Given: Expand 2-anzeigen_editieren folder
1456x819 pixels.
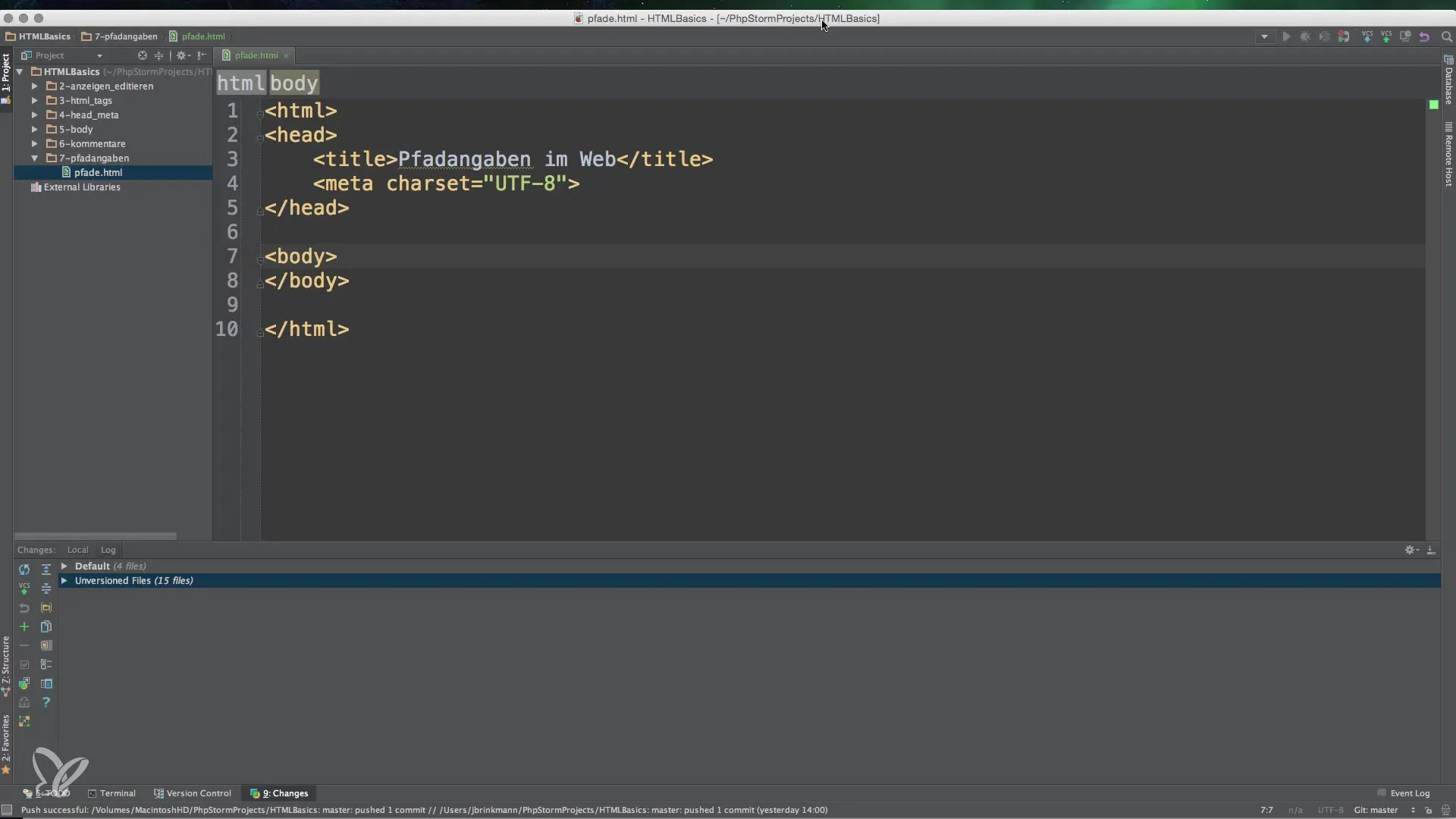Looking at the screenshot, I should pos(34,86).
